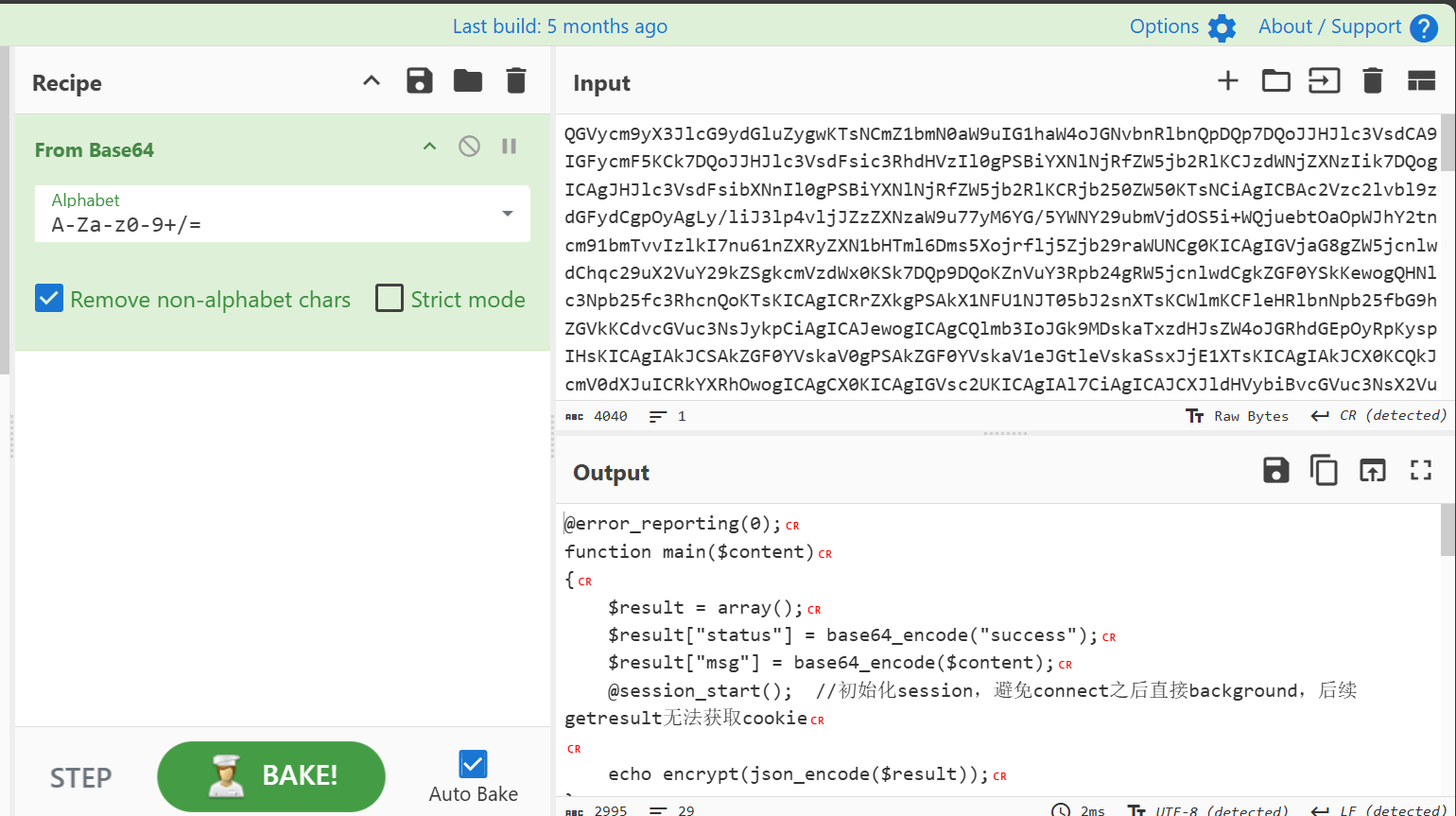Open a folder as input

(x=1275, y=81)
